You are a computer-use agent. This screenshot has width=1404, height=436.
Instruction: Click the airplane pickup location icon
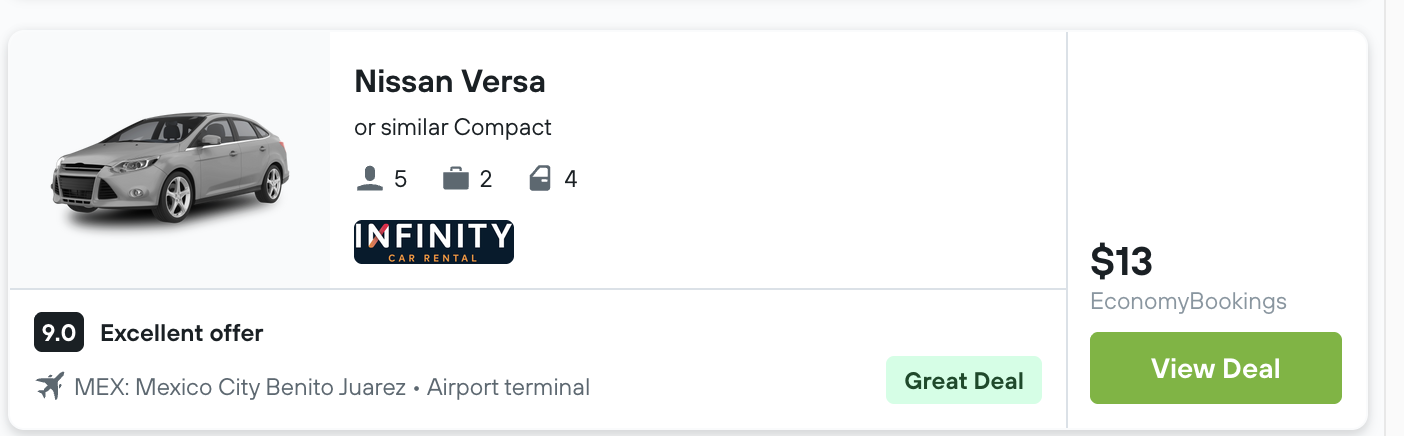click(49, 386)
